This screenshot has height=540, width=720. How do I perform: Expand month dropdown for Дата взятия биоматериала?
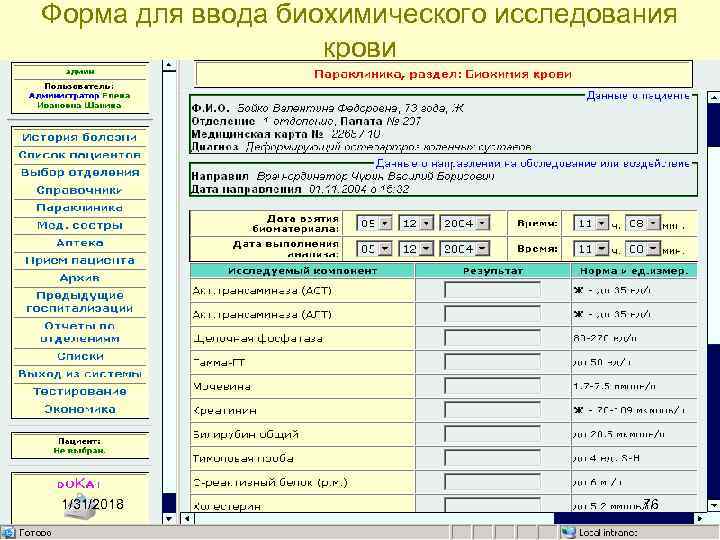[427, 223]
